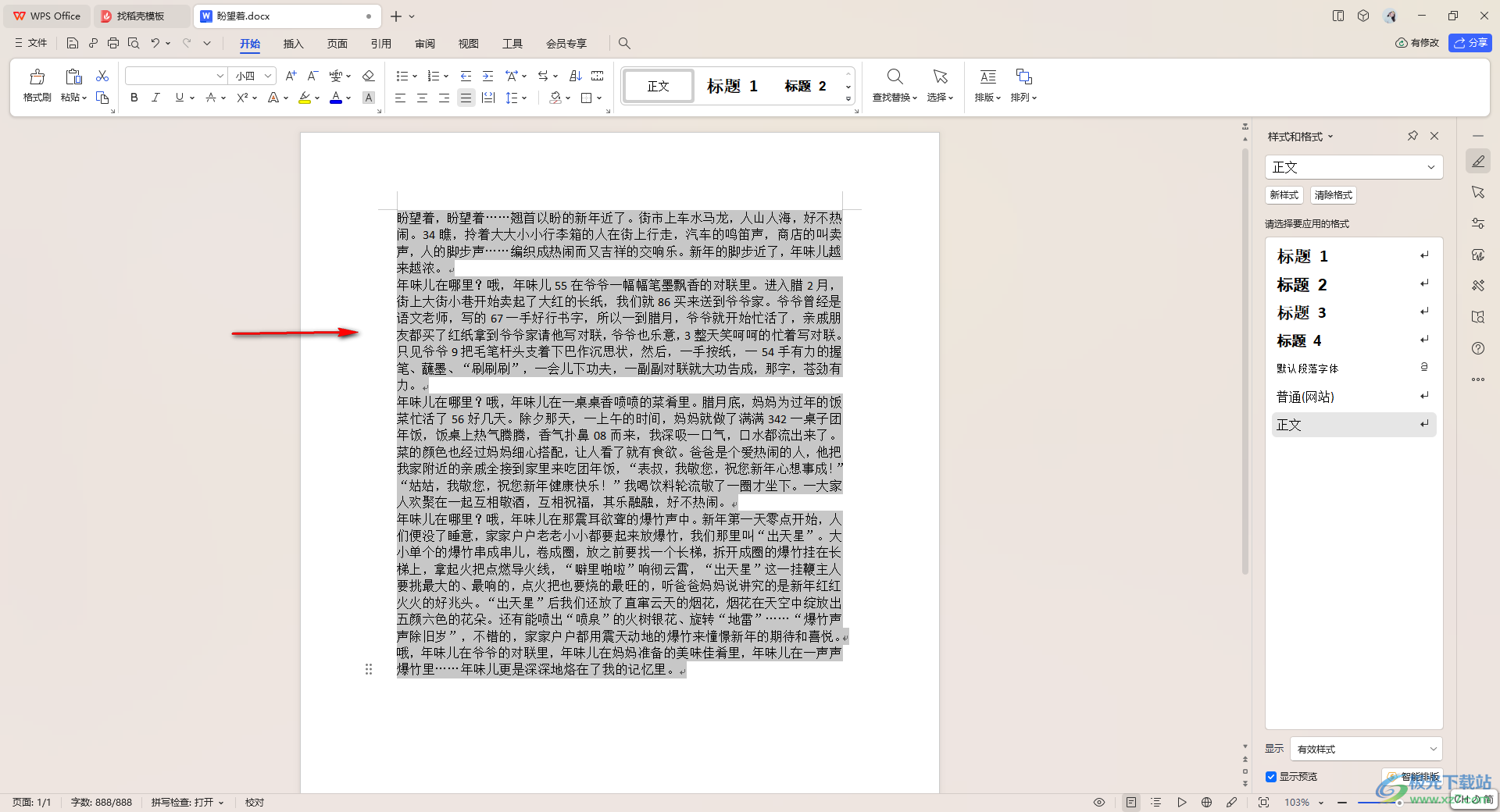Switch to the 引用 tab

(380, 44)
